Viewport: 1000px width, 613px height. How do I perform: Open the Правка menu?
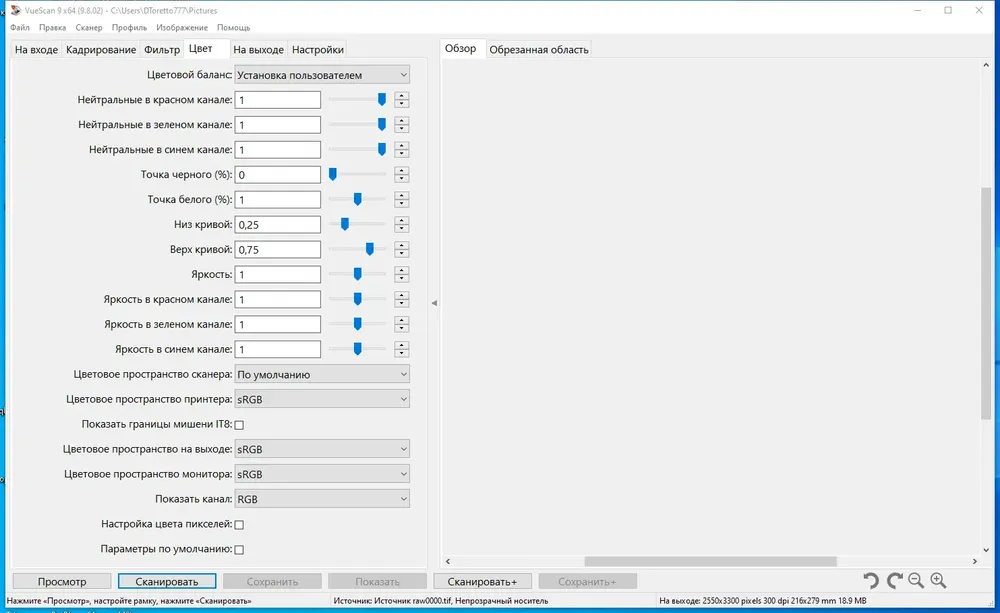[x=52, y=27]
